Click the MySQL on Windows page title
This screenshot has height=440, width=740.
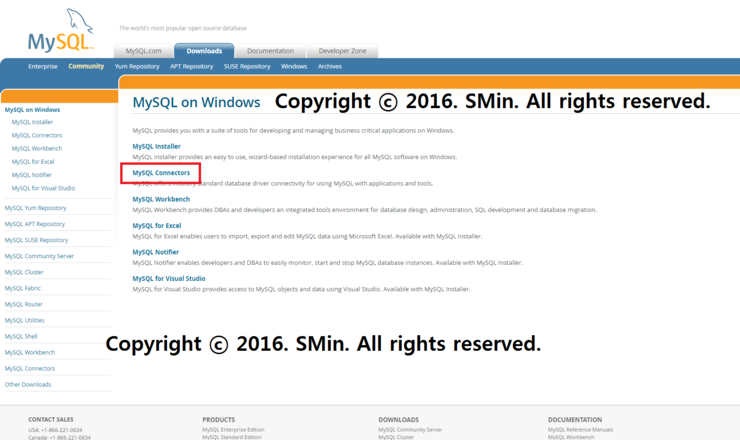pos(196,102)
